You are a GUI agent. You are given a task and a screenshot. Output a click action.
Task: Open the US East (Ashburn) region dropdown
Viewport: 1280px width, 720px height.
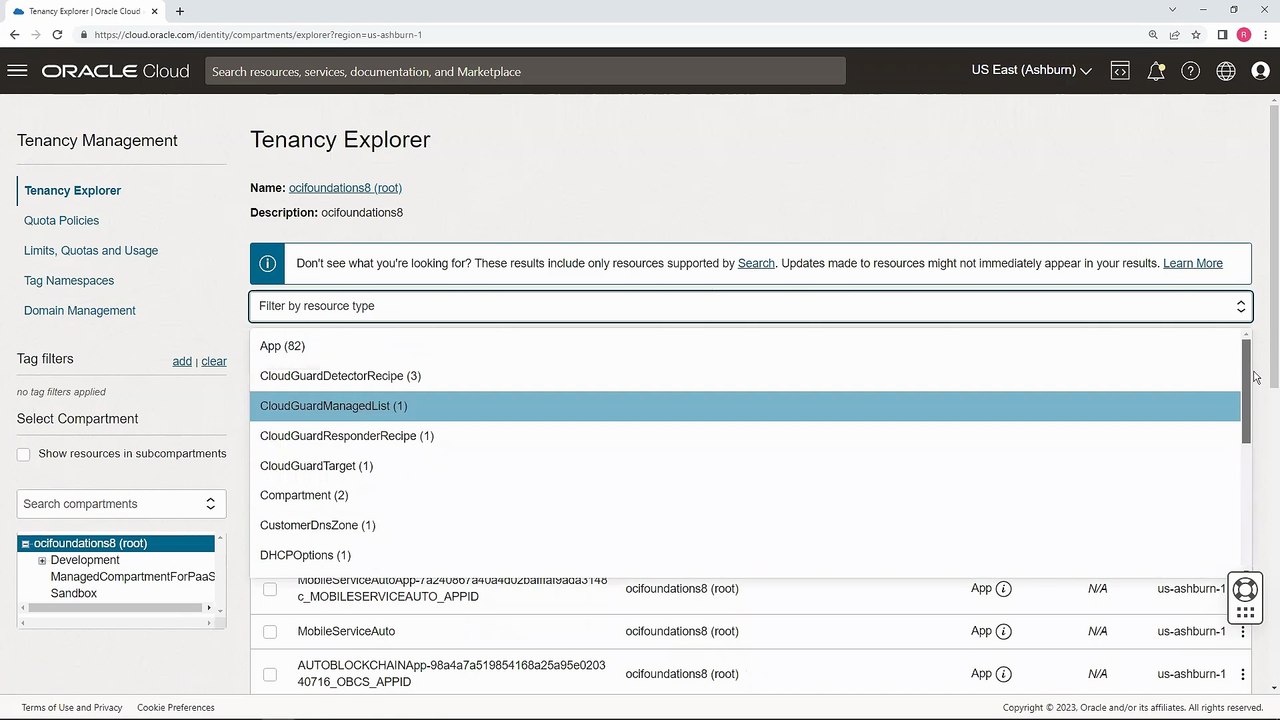click(x=1031, y=70)
